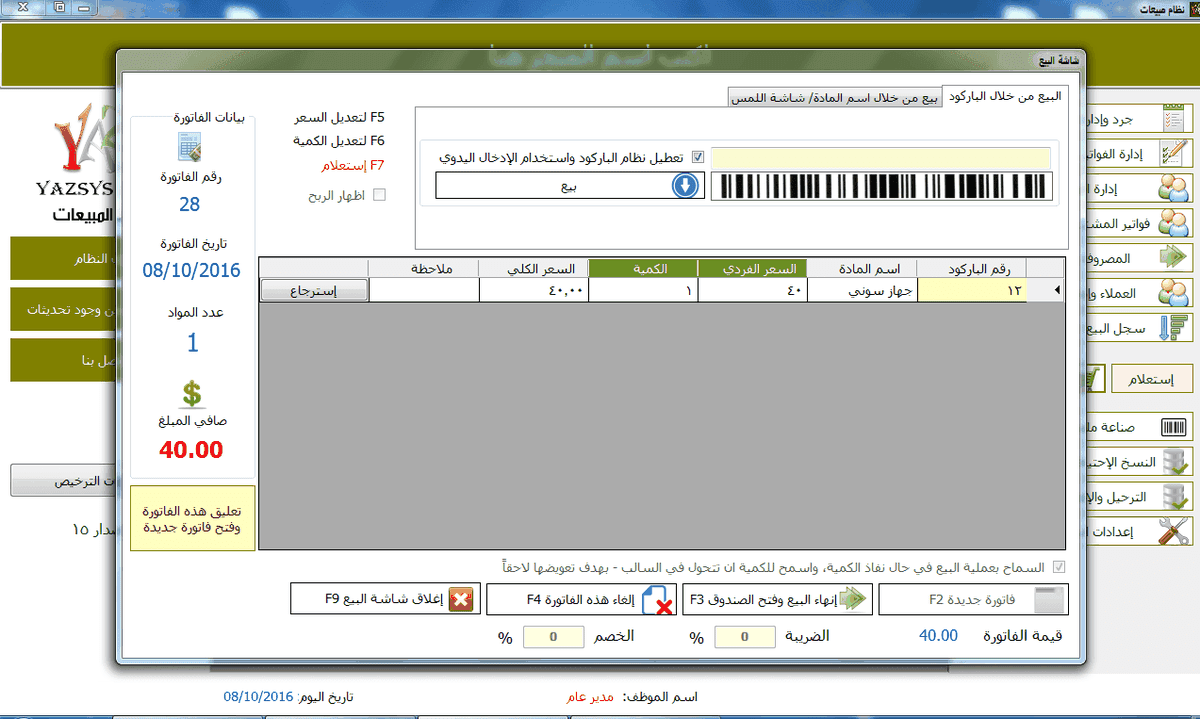This screenshot has width=1200, height=719.
Task: Click window icon on فاتورة جديدة F2
Action: point(1049,600)
